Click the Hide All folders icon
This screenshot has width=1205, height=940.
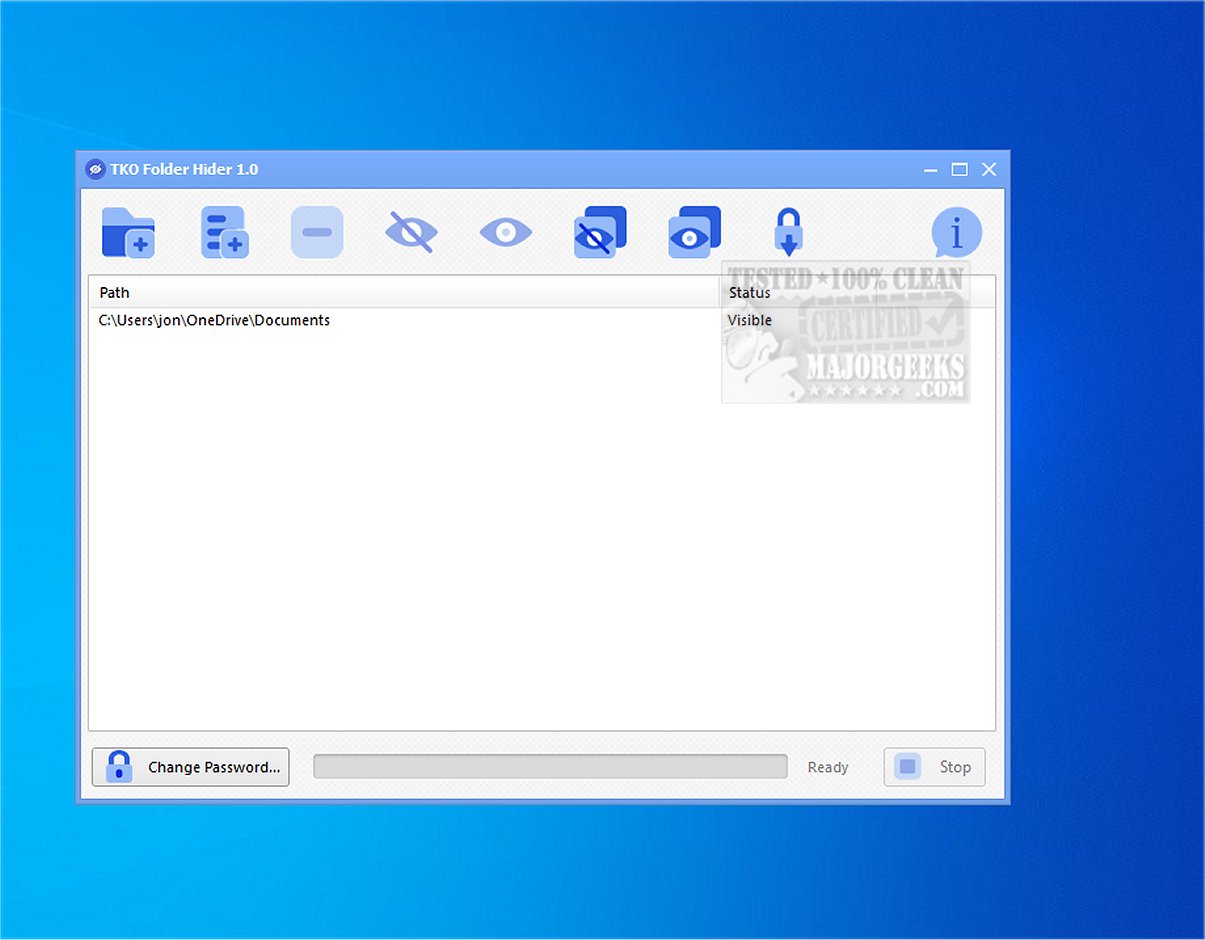click(600, 233)
